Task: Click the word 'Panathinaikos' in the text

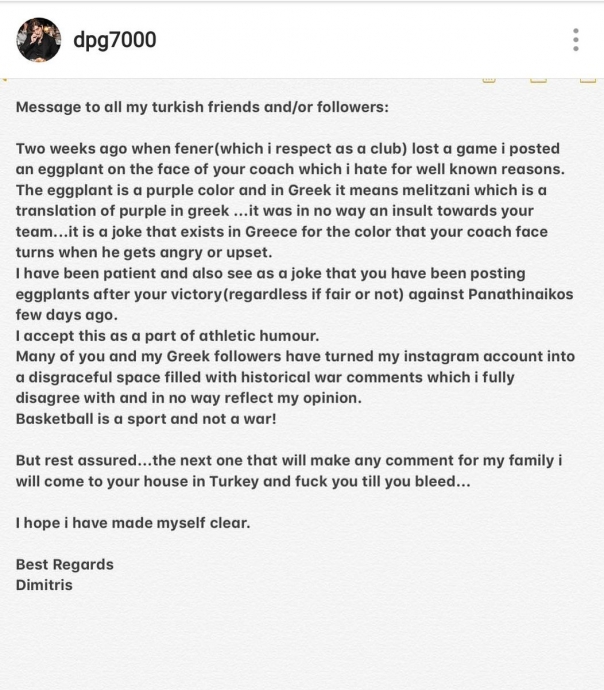Action: (x=521, y=294)
